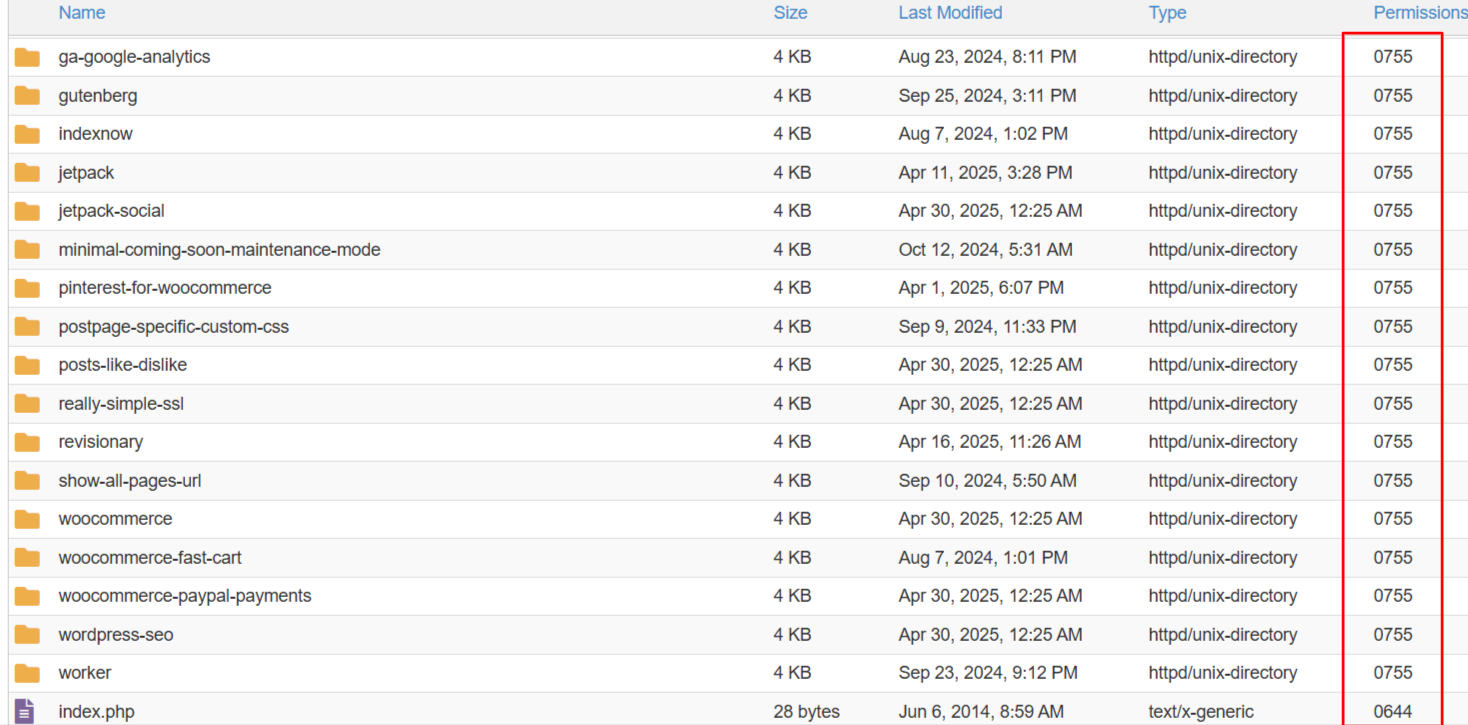The width and height of the screenshot is (1468, 725).
Task: Click the 28 bytes size of index.php
Action: coord(807,712)
